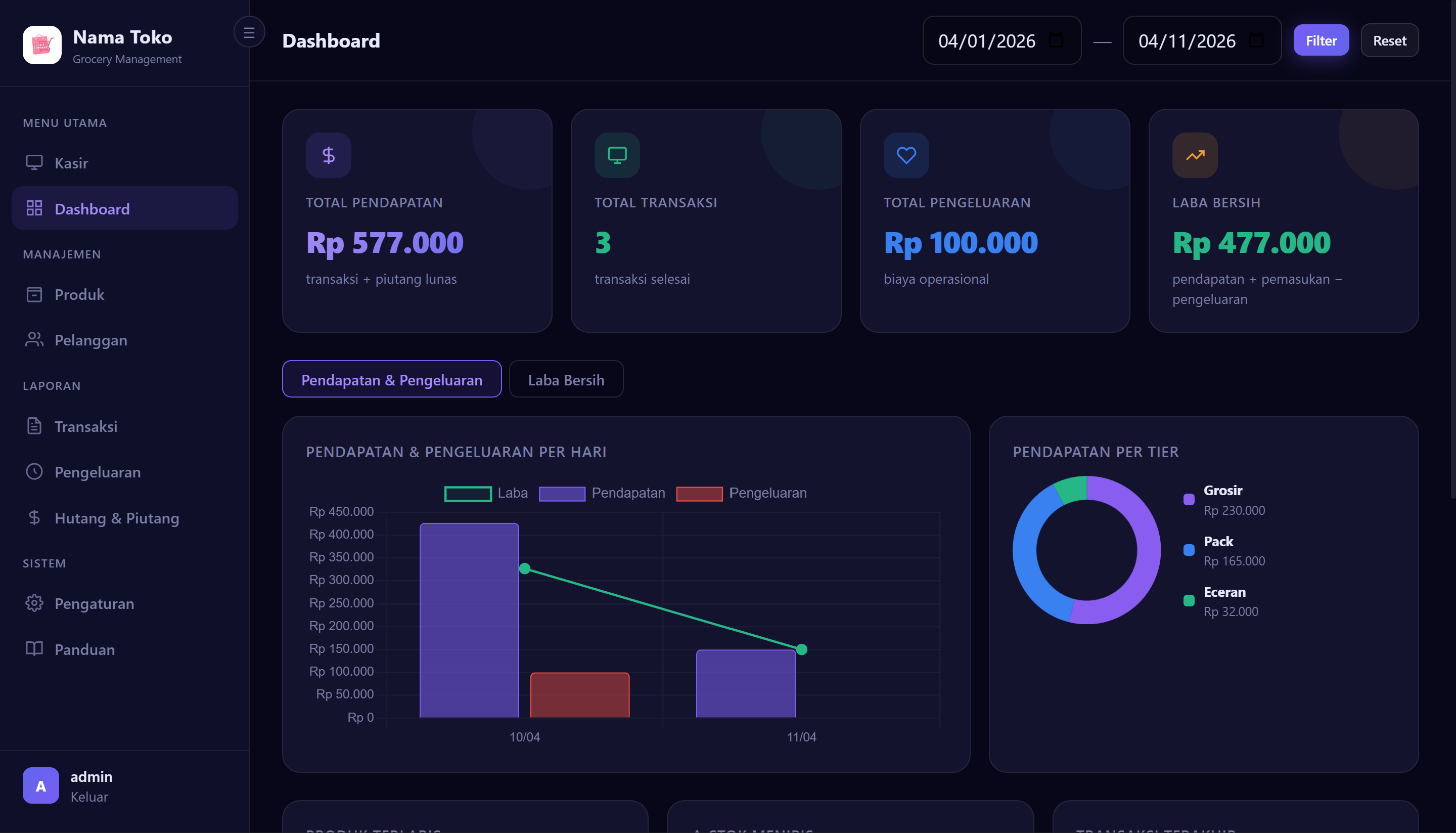Screen dimensions: 1456x833
Task: Click the Eceran Rp 32.000 amount
Action: point(1231,611)
